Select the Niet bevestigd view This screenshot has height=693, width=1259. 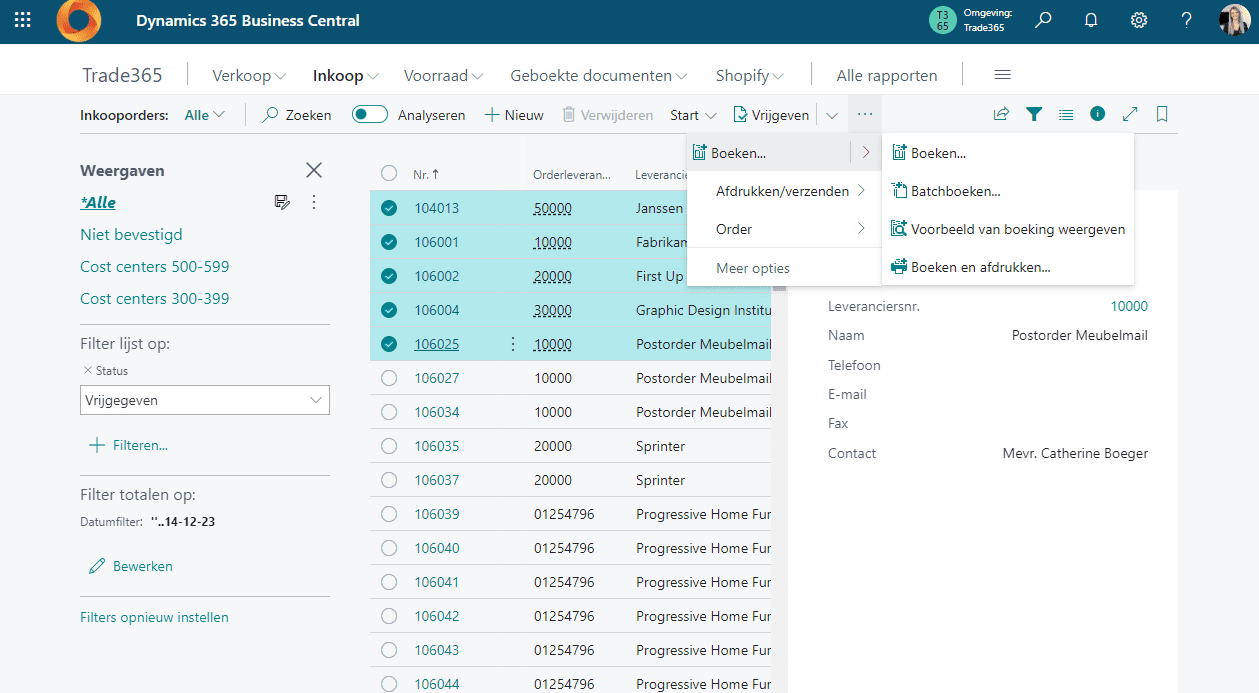(131, 234)
